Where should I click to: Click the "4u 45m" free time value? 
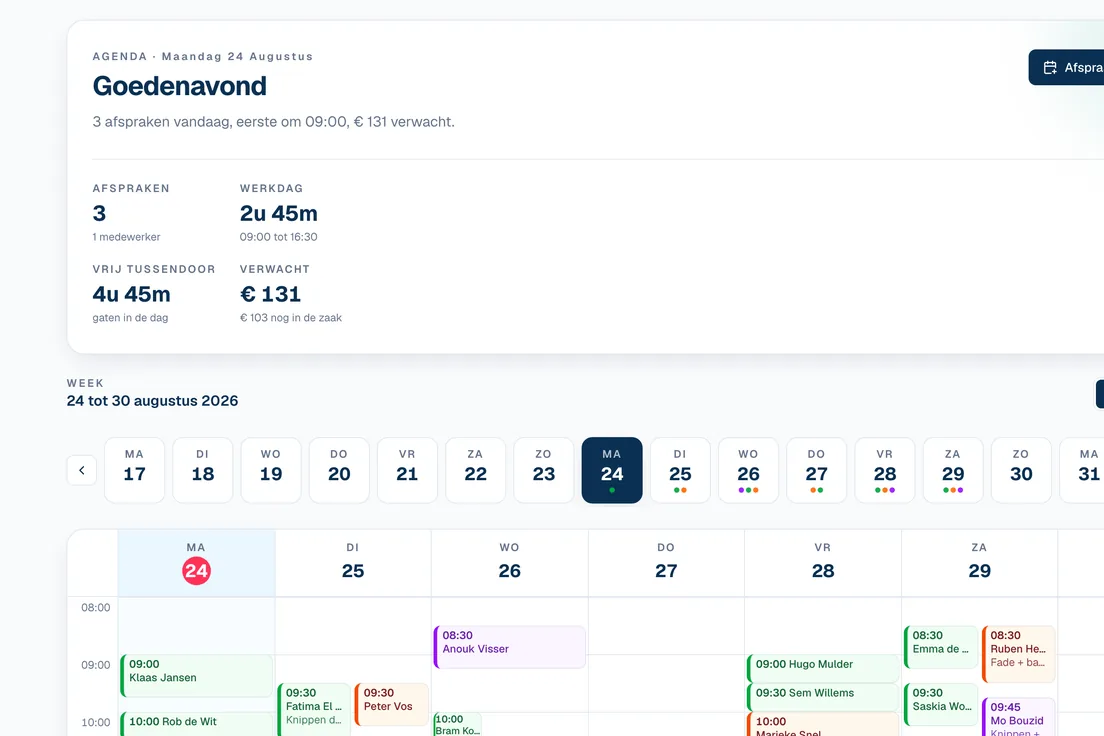(132, 294)
